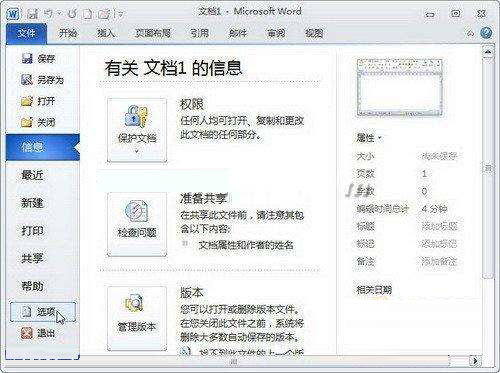Click 保存 in the backstage menu
The height and width of the screenshot is (373, 500).
(38, 59)
